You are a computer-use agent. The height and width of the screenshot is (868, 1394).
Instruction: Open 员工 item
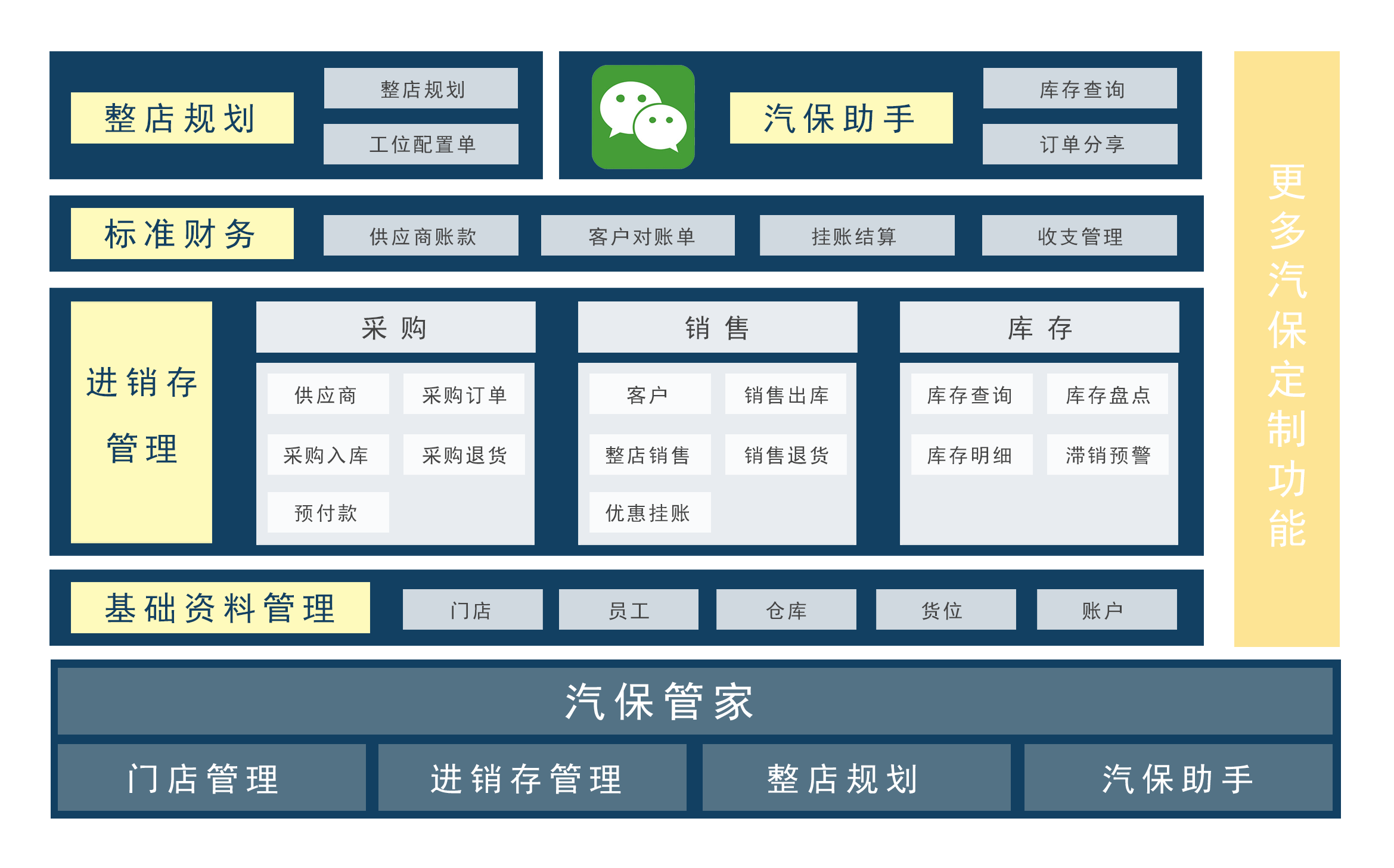[629, 609]
